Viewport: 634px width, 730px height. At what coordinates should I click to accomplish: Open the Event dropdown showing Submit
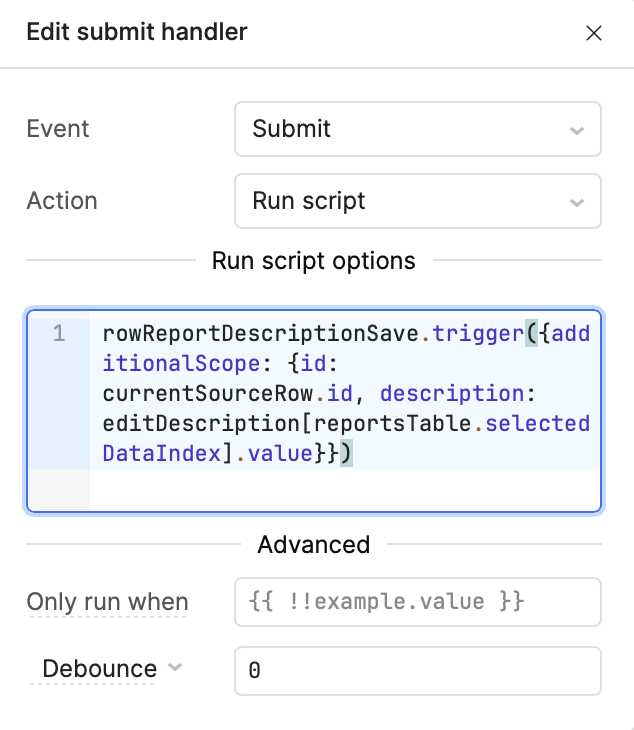(418, 129)
